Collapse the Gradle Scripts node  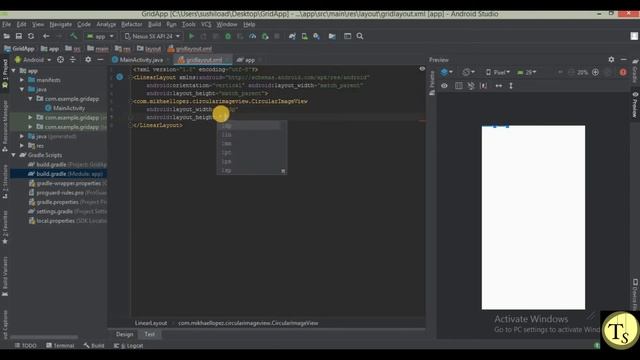click(13, 155)
